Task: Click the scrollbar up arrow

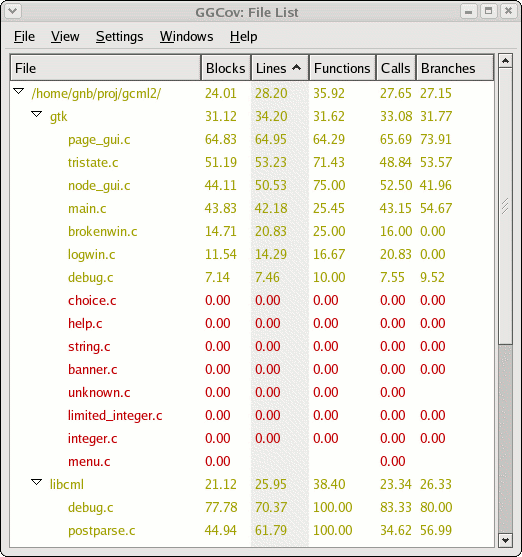Action: (505, 61)
